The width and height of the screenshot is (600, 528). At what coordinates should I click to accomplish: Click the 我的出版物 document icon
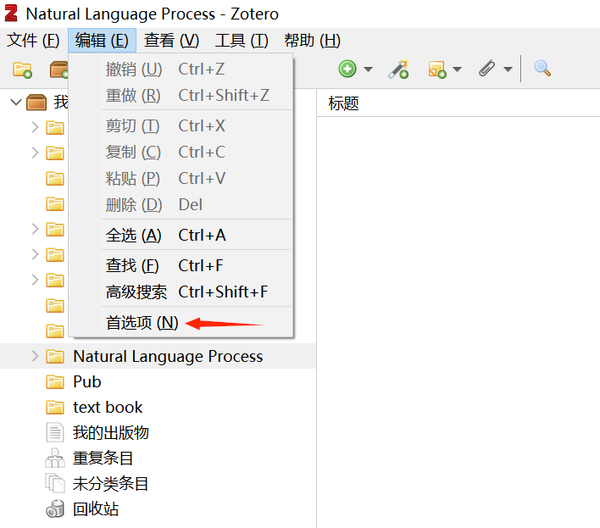tap(55, 433)
